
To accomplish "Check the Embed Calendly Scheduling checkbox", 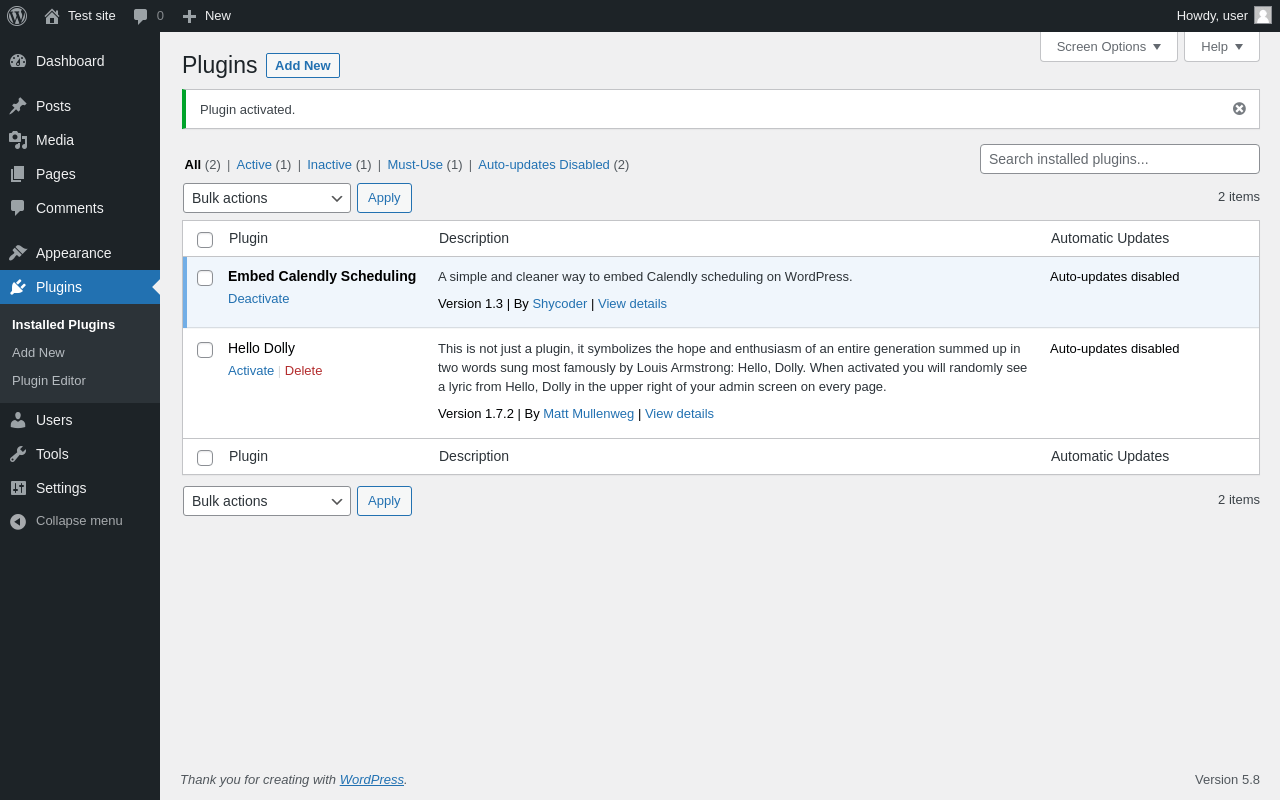I will click(x=205, y=278).
